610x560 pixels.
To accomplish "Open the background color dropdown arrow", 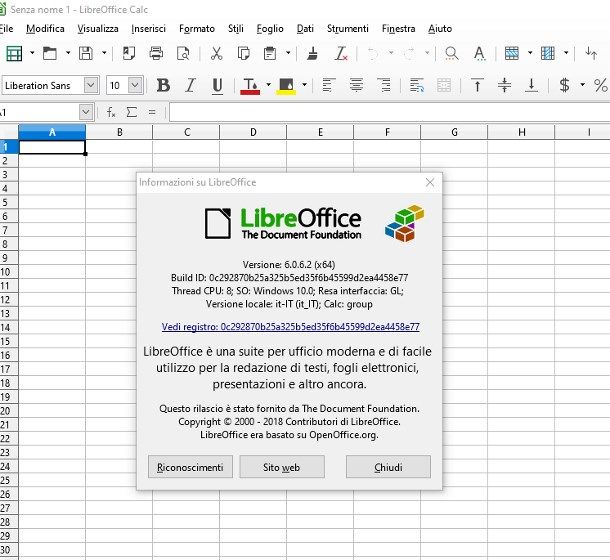I will [304, 84].
